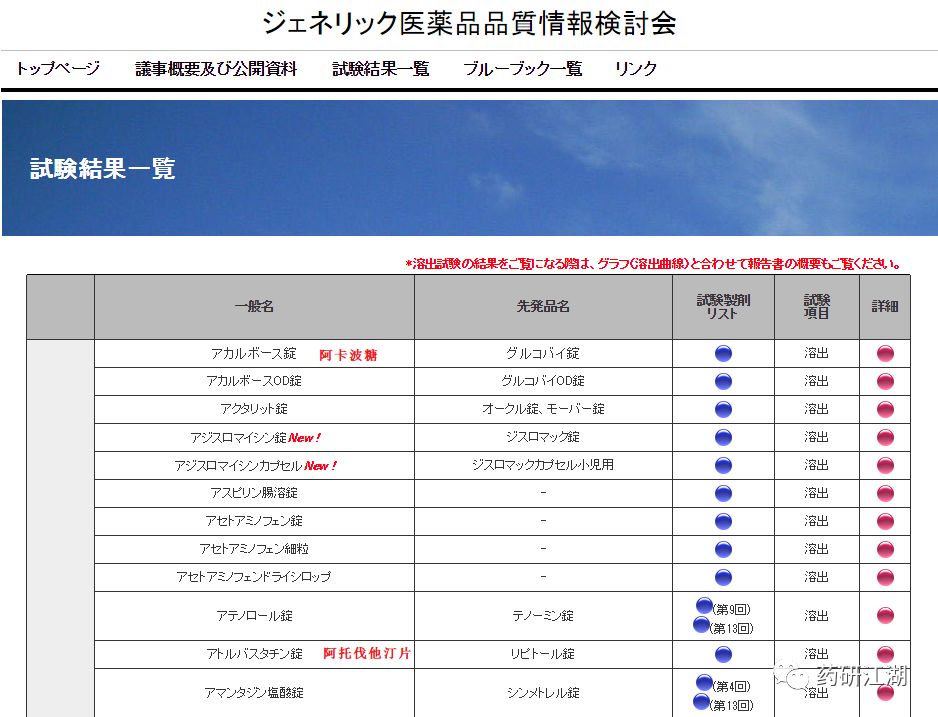This screenshot has width=938, height=717.
Task: Select the アスピリン腸溶錠 drug name
Action: (x=254, y=493)
